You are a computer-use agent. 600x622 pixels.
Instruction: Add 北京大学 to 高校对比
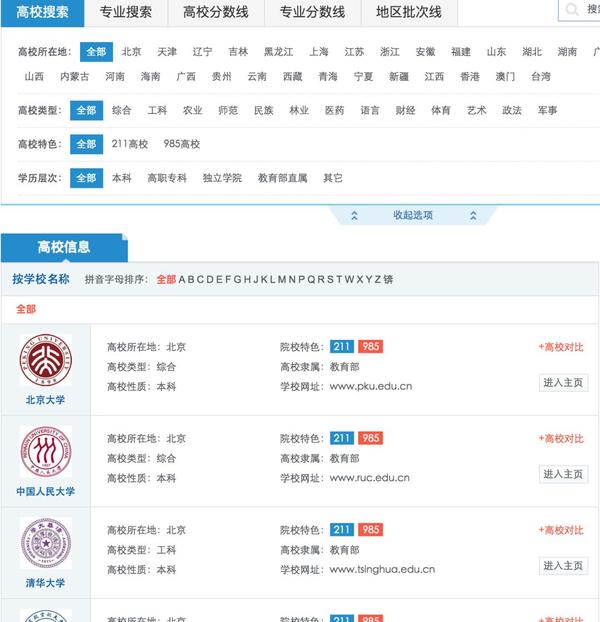click(x=561, y=347)
